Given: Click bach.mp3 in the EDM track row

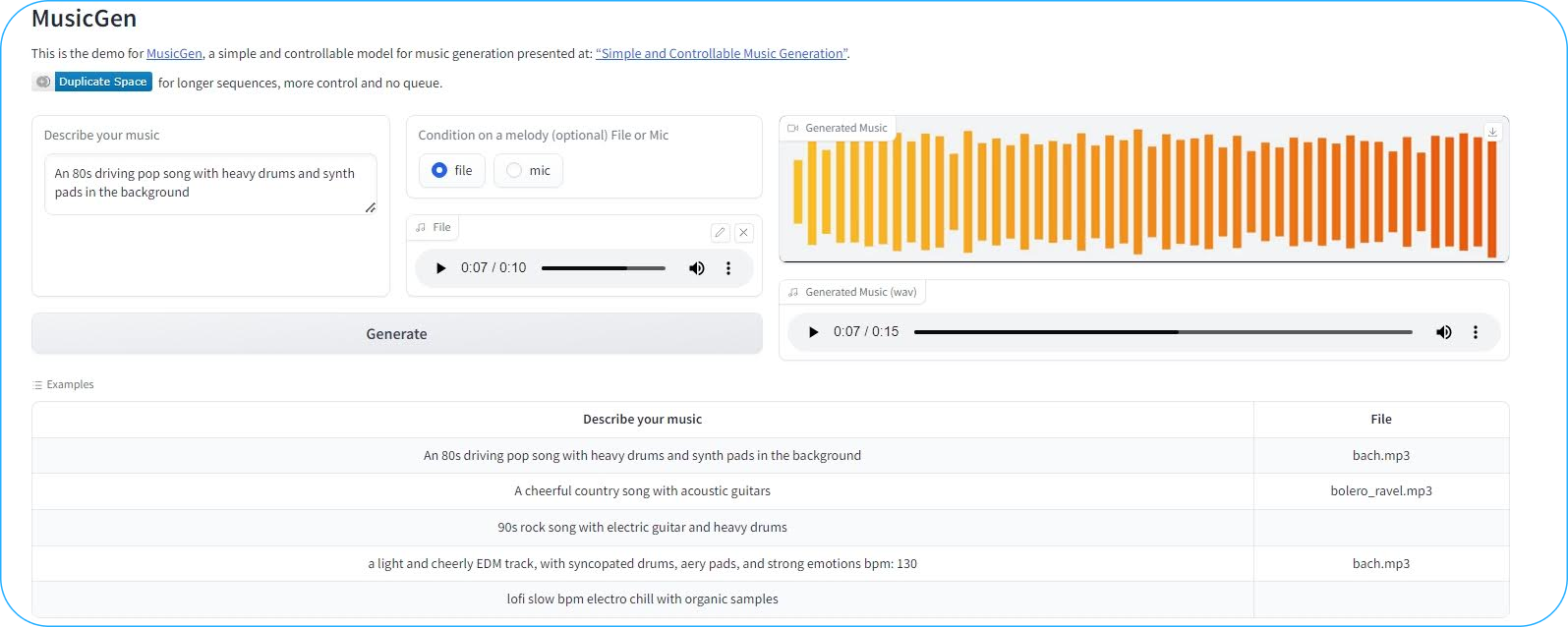Looking at the screenshot, I should coord(1381,564).
